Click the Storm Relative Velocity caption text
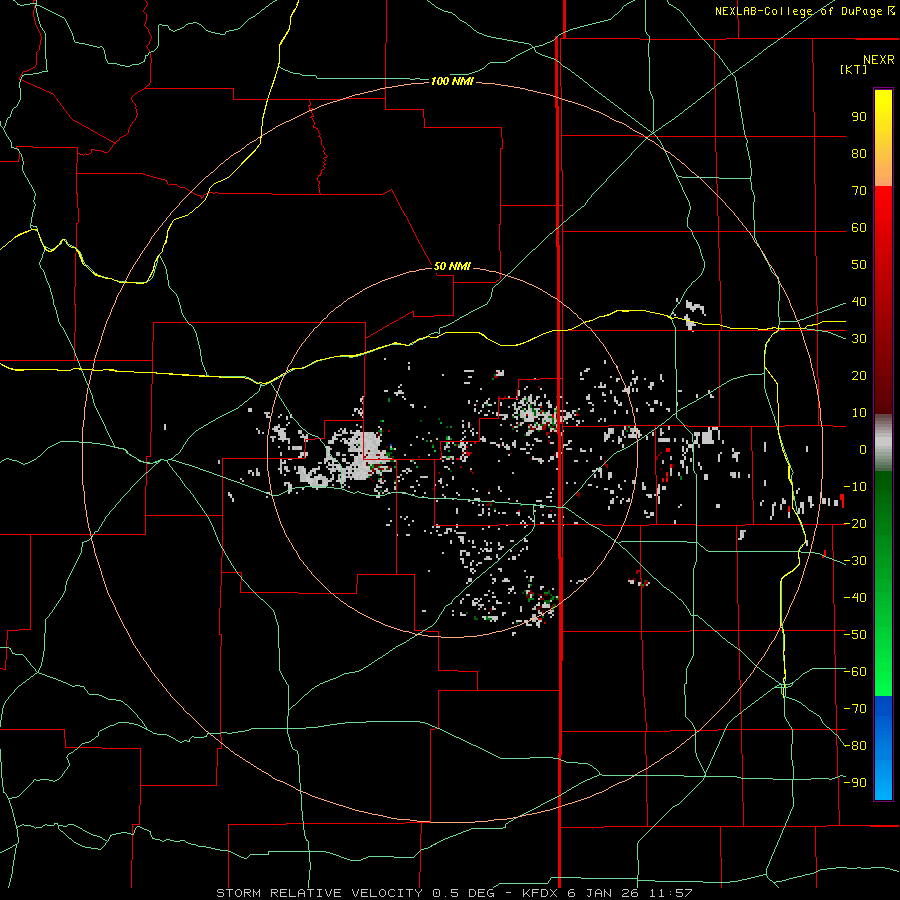Screen dimensions: 900x900 coord(454,893)
